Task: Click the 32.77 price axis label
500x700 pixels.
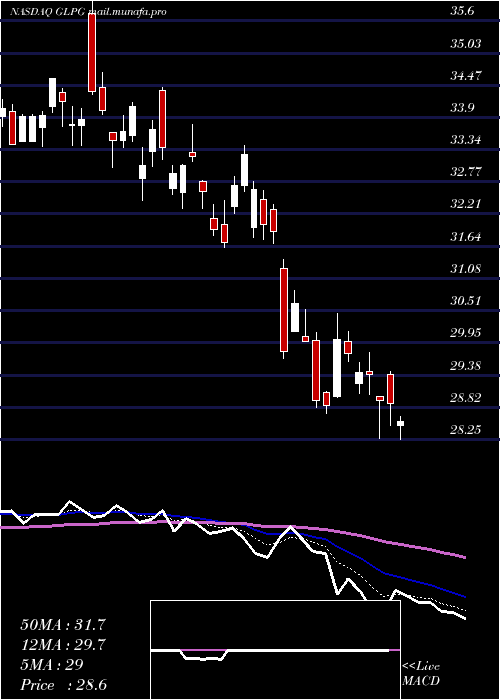Action: click(x=466, y=172)
